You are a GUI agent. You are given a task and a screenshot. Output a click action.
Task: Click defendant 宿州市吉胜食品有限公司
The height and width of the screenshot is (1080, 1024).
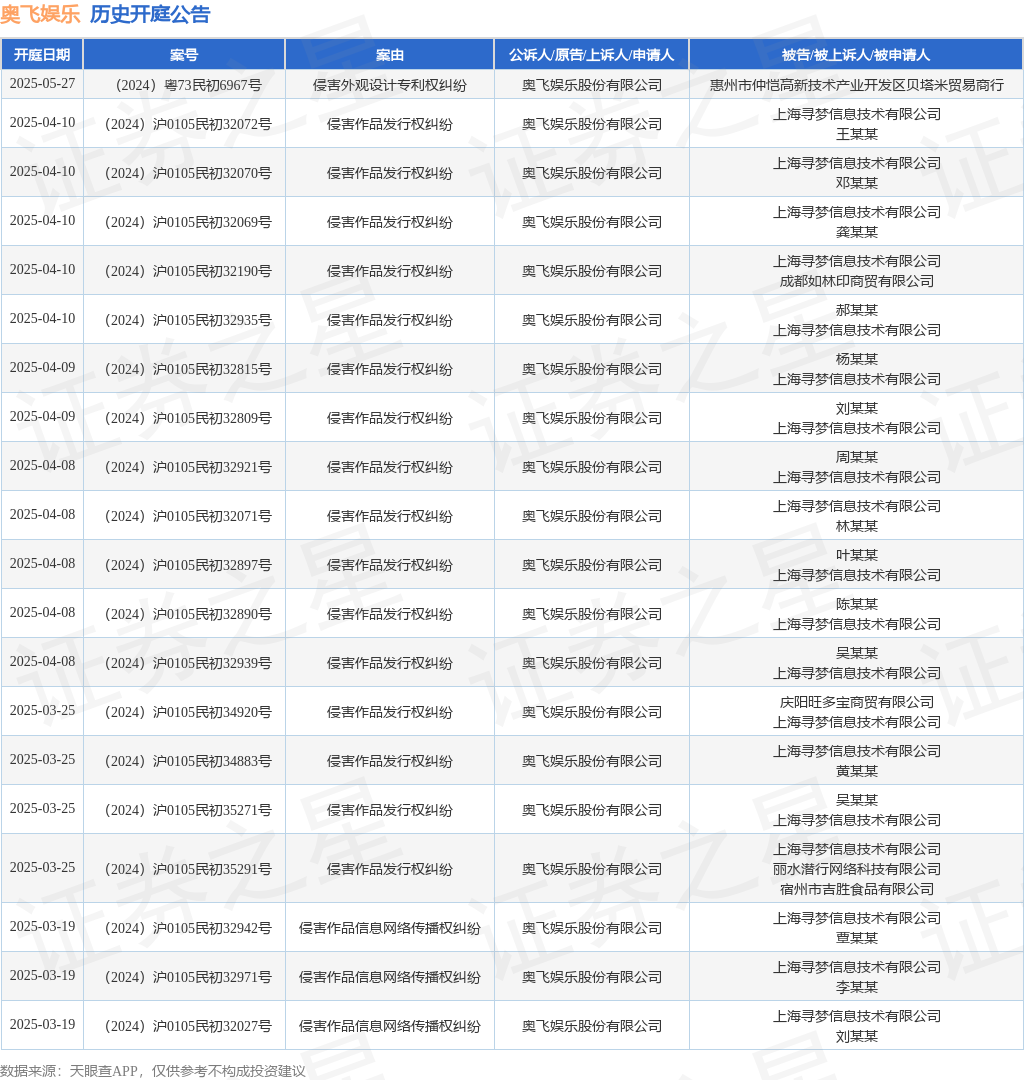tap(857, 889)
